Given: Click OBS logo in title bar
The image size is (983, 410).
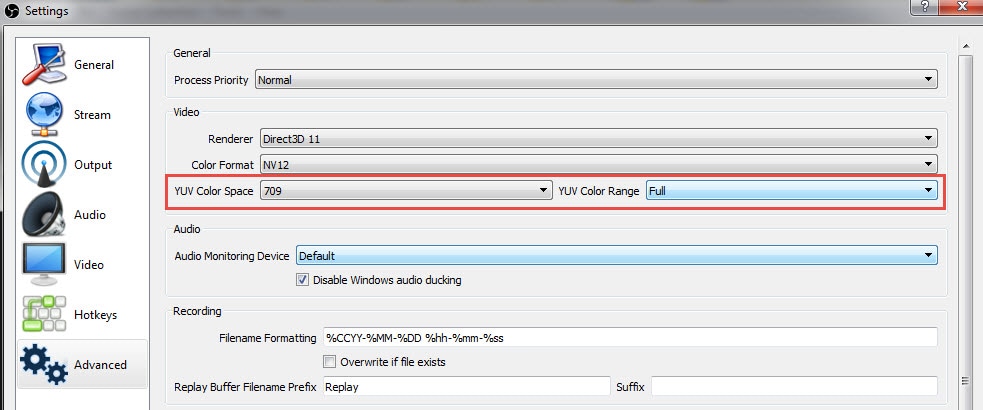Looking at the screenshot, I should pyautogui.click(x=12, y=11).
